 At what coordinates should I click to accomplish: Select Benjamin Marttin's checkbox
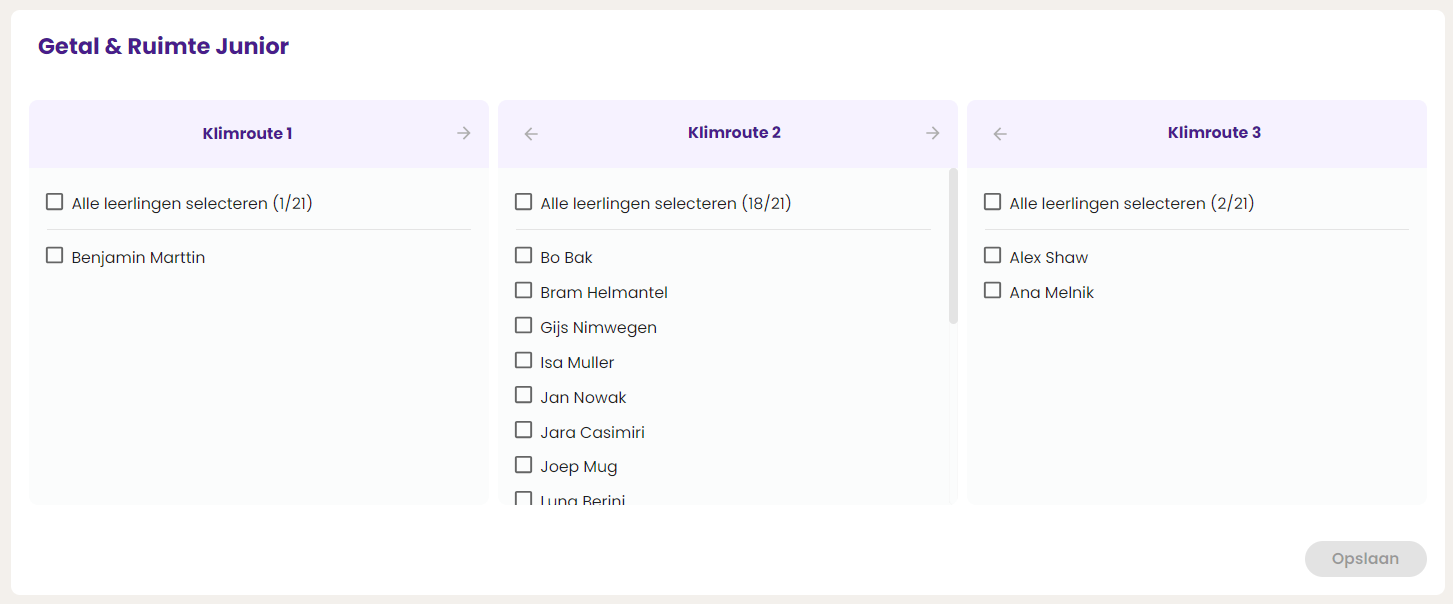[54, 255]
